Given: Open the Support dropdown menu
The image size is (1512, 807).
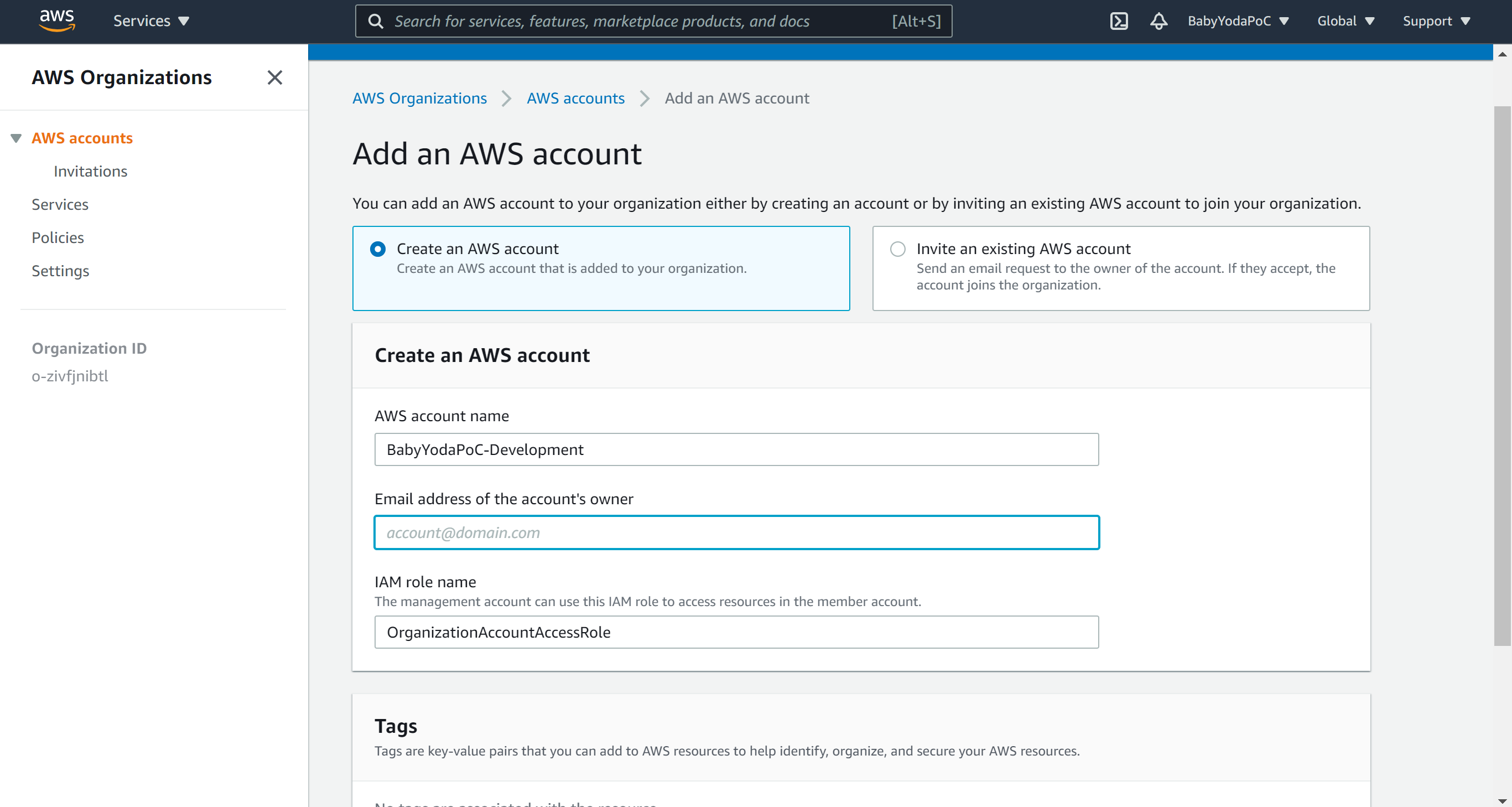Looking at the screenshot, I should pos(1436,21).
